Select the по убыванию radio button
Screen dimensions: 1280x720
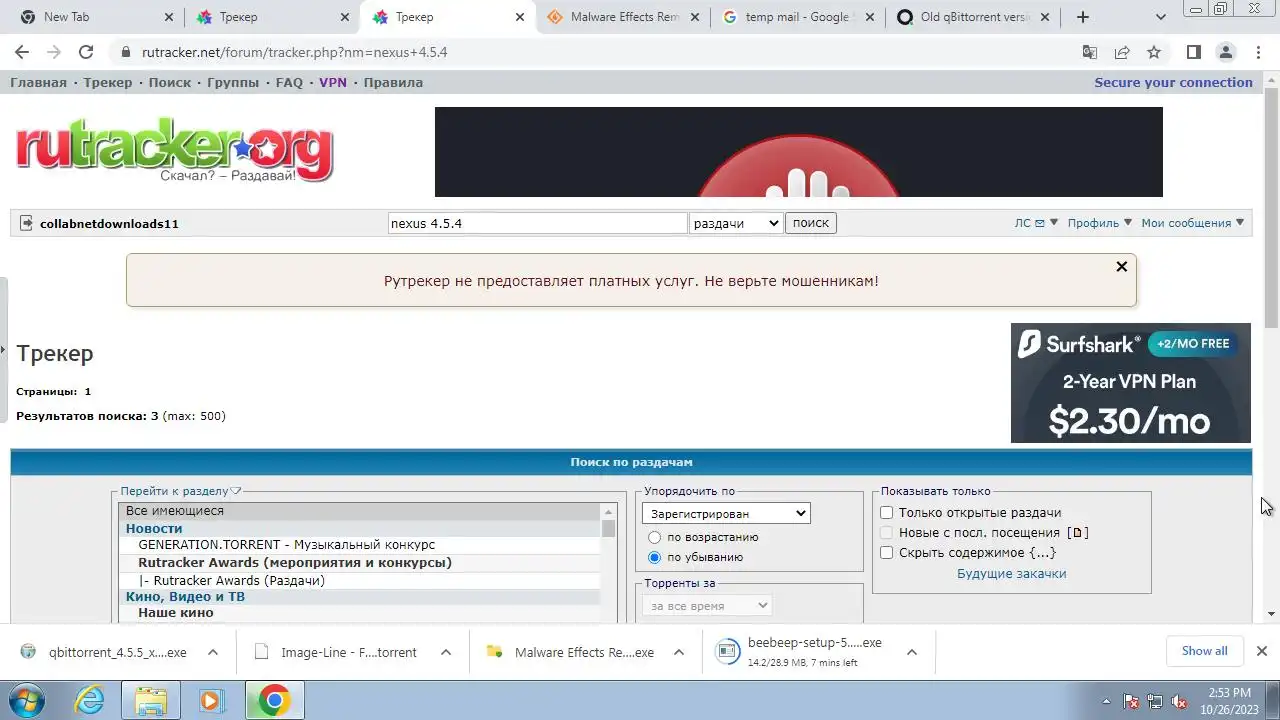(655, 557)
